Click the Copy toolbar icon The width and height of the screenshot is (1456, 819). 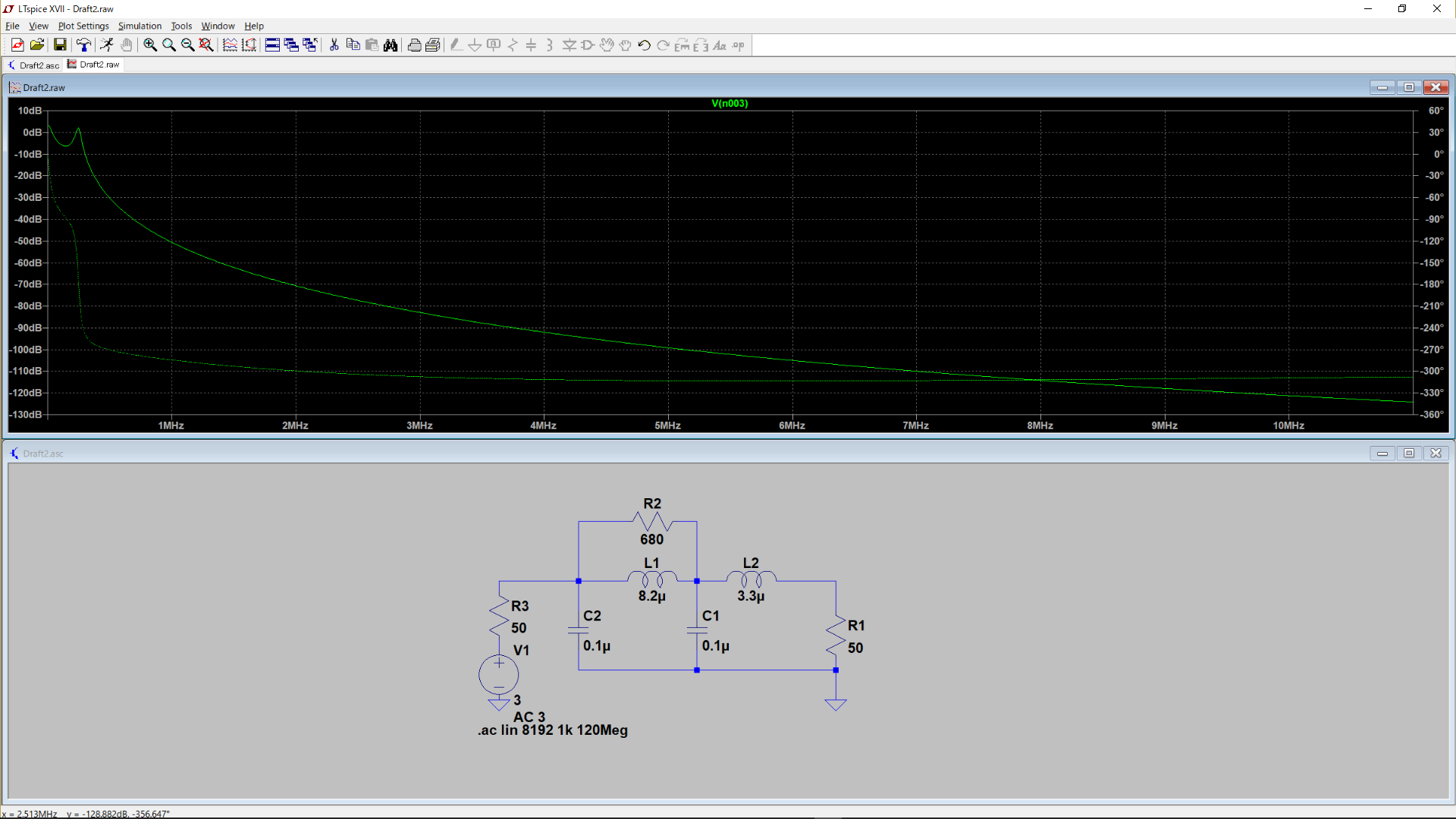click(x=353, y=45)
